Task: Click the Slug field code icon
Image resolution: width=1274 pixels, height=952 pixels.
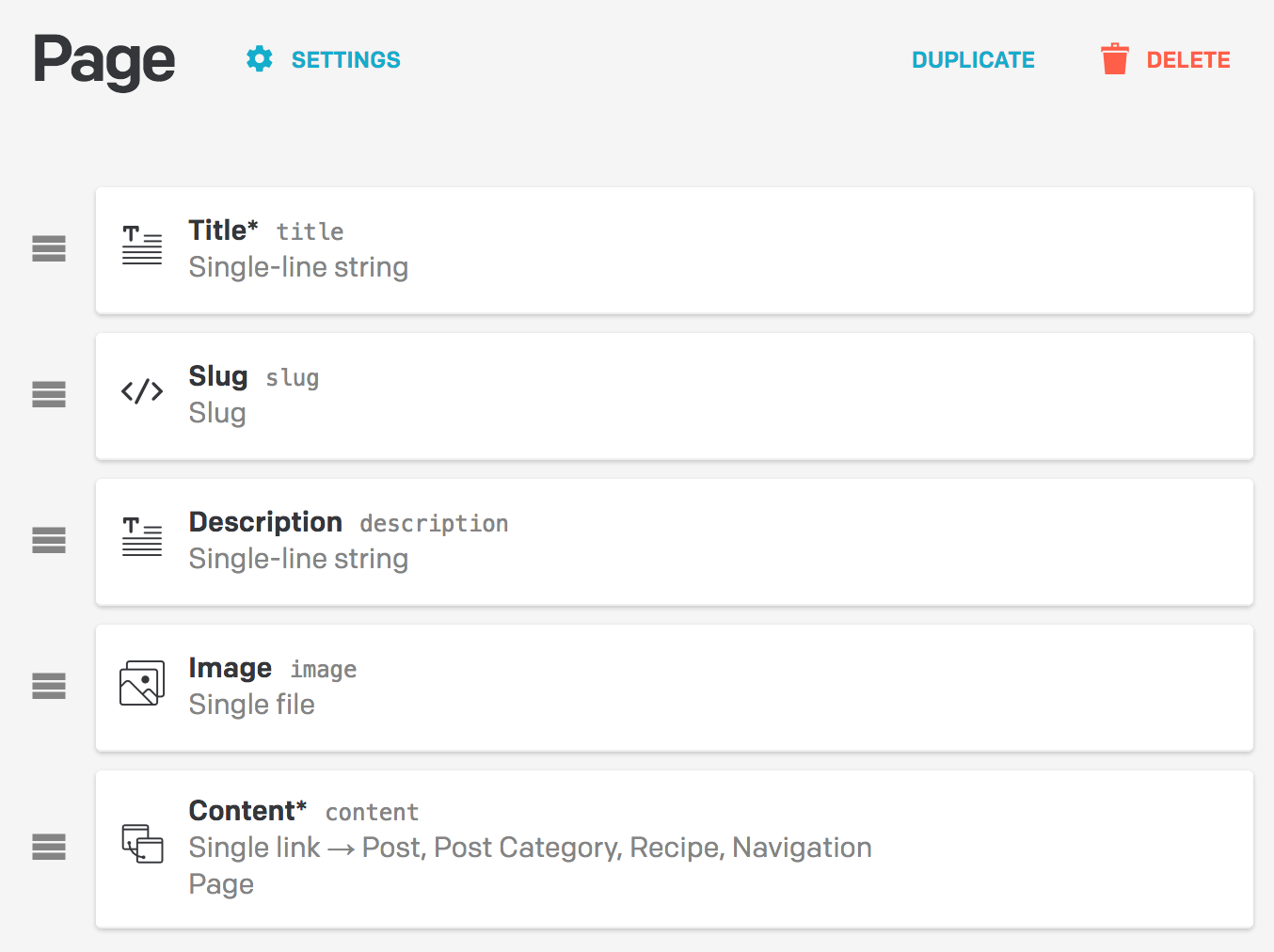Action: click(142, 391)
